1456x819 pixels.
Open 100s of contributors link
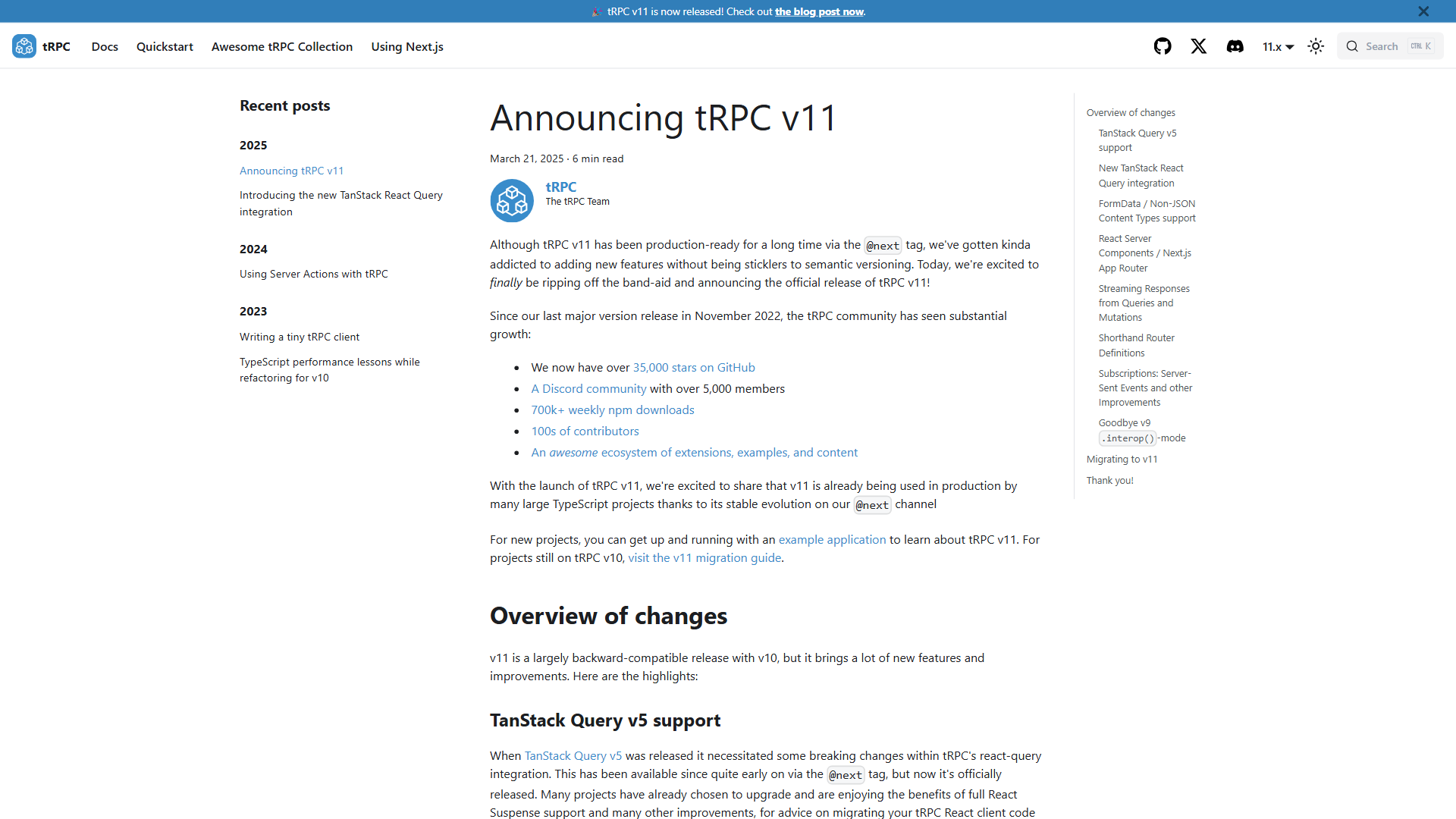click(585, 431)
